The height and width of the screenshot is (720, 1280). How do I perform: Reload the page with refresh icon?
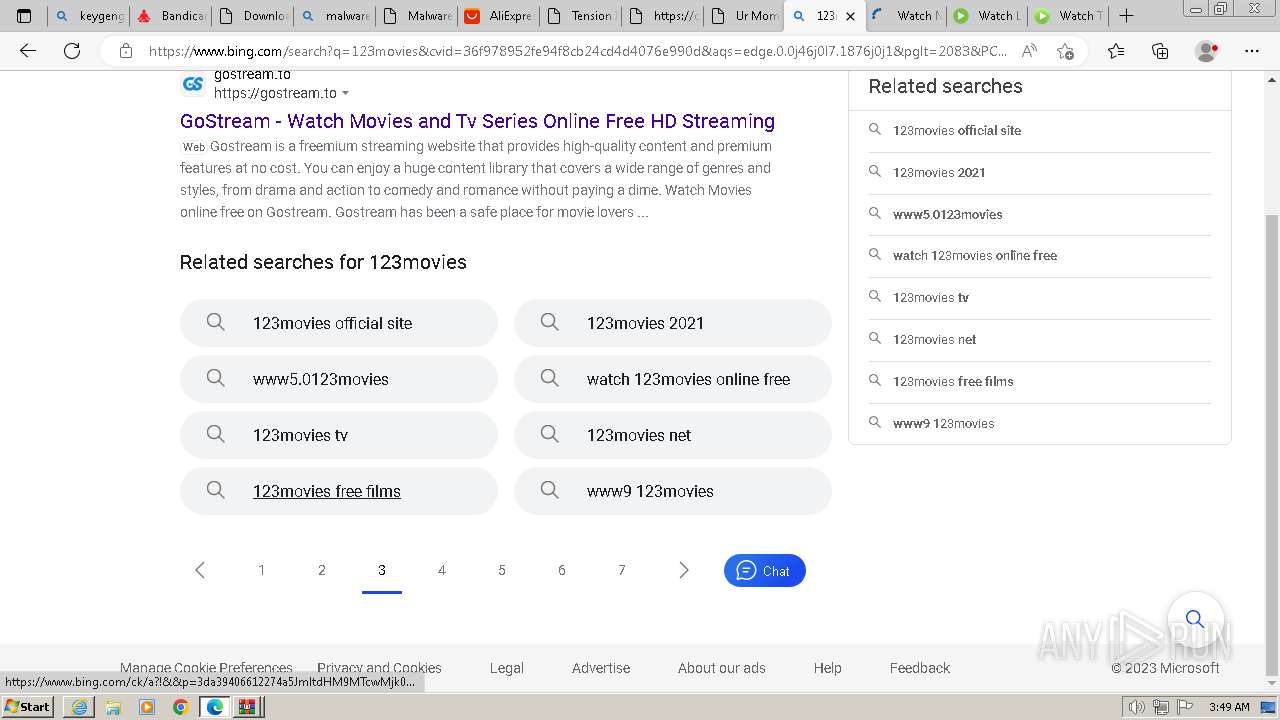72,51
